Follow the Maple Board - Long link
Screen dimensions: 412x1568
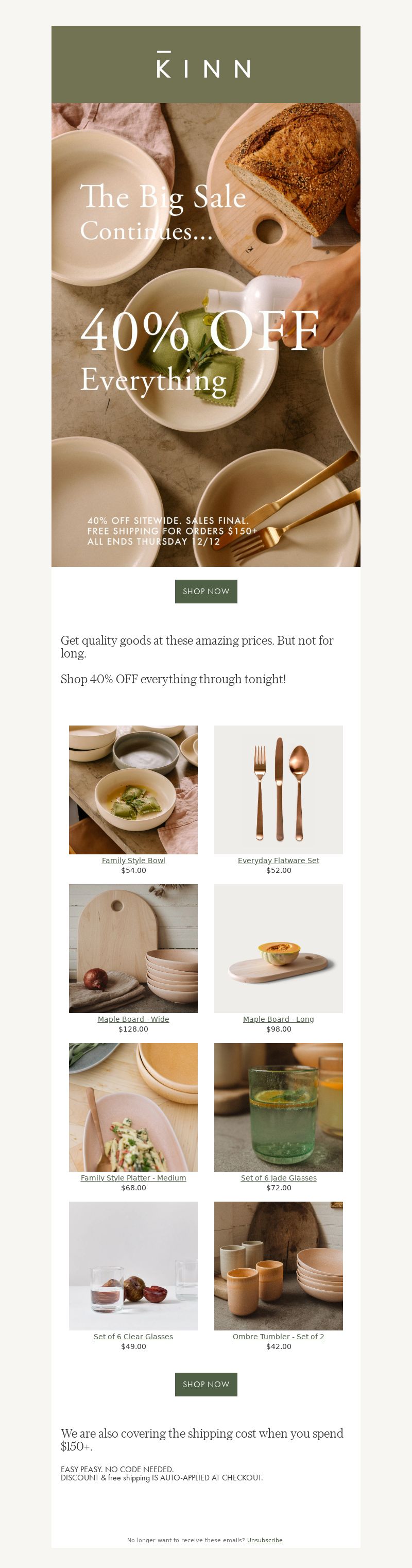pos(278,1019)
